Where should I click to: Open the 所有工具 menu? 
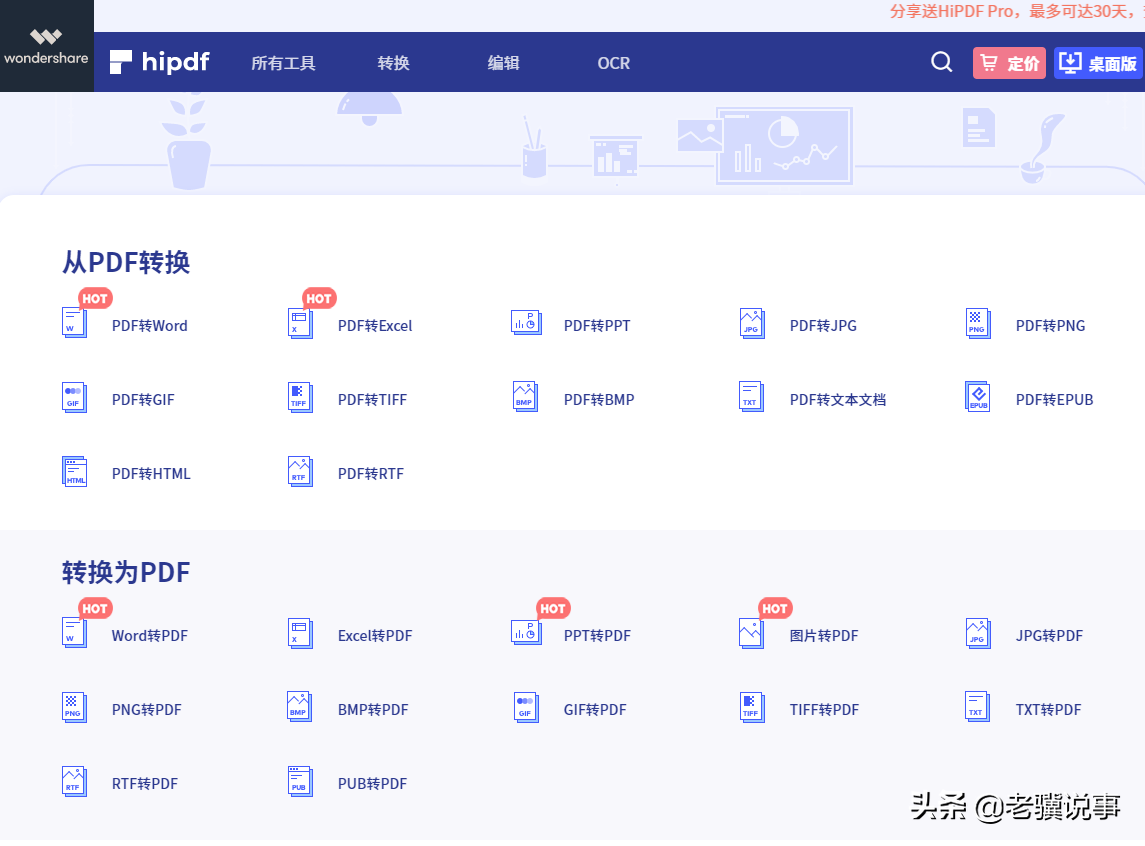283,64
